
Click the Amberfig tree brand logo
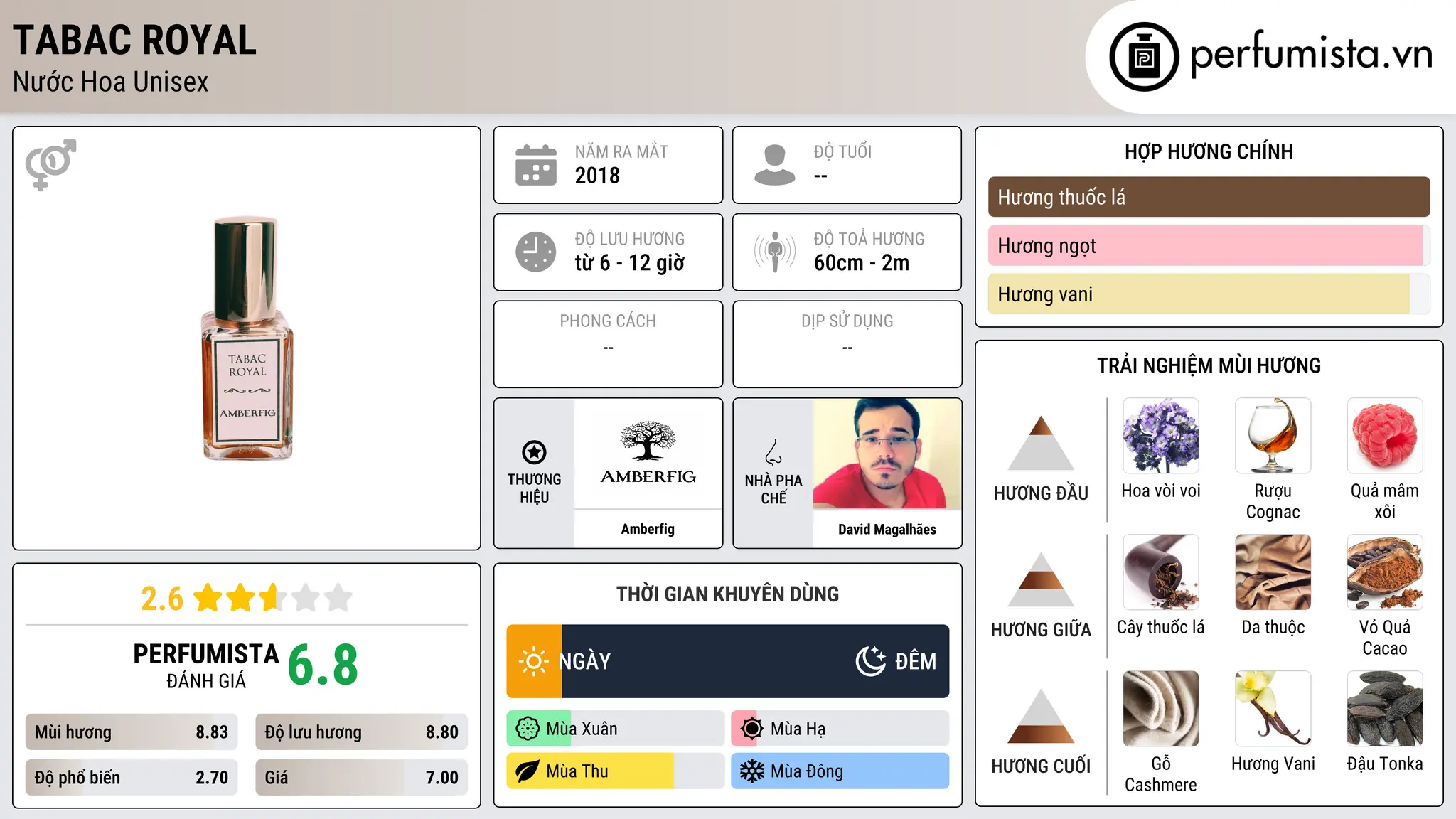tap(648, 454)
